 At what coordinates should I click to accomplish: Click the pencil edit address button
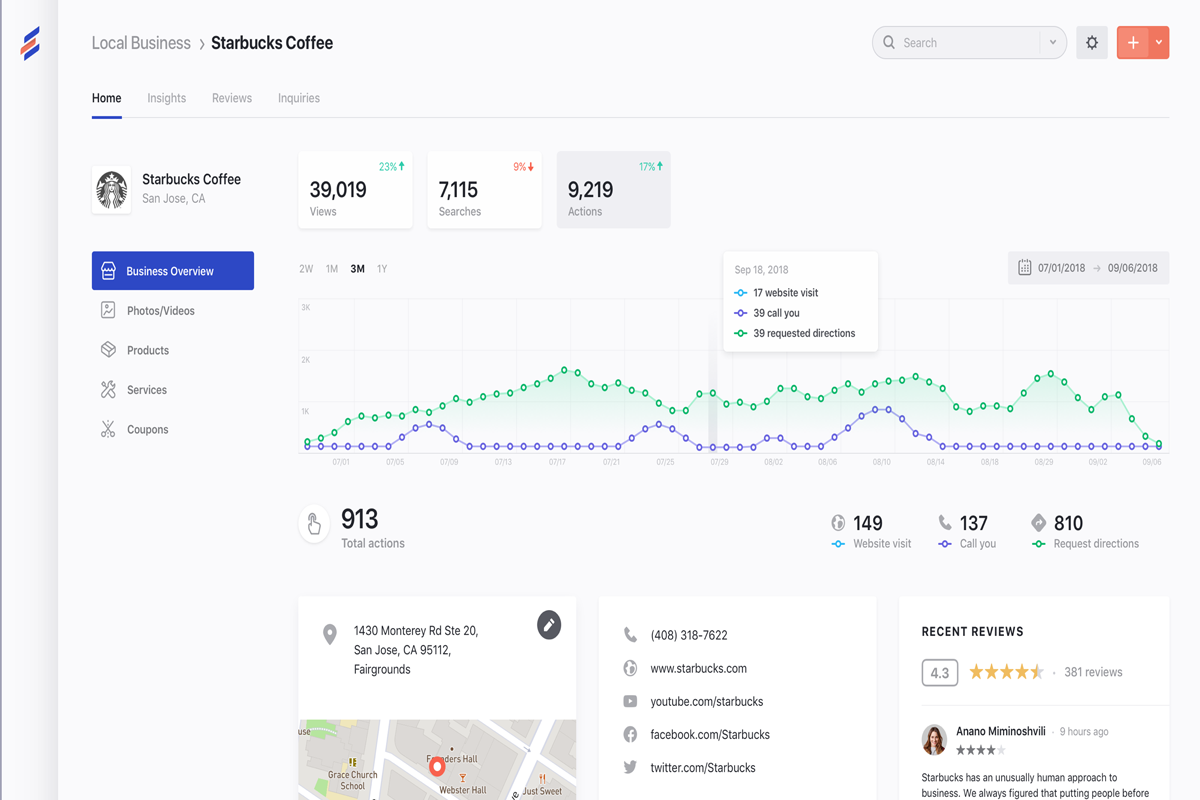click(x=549, y=625)
